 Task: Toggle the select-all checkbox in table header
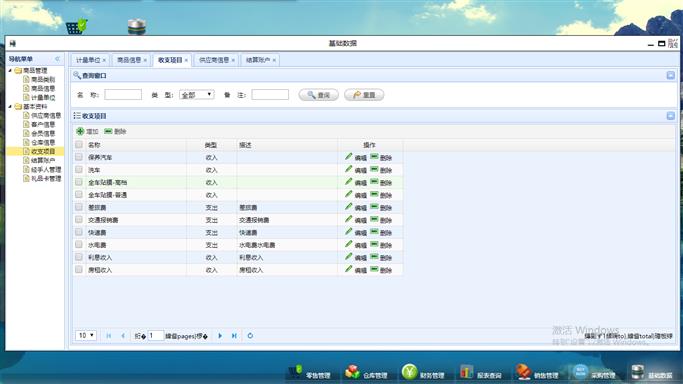click(79, 145)
